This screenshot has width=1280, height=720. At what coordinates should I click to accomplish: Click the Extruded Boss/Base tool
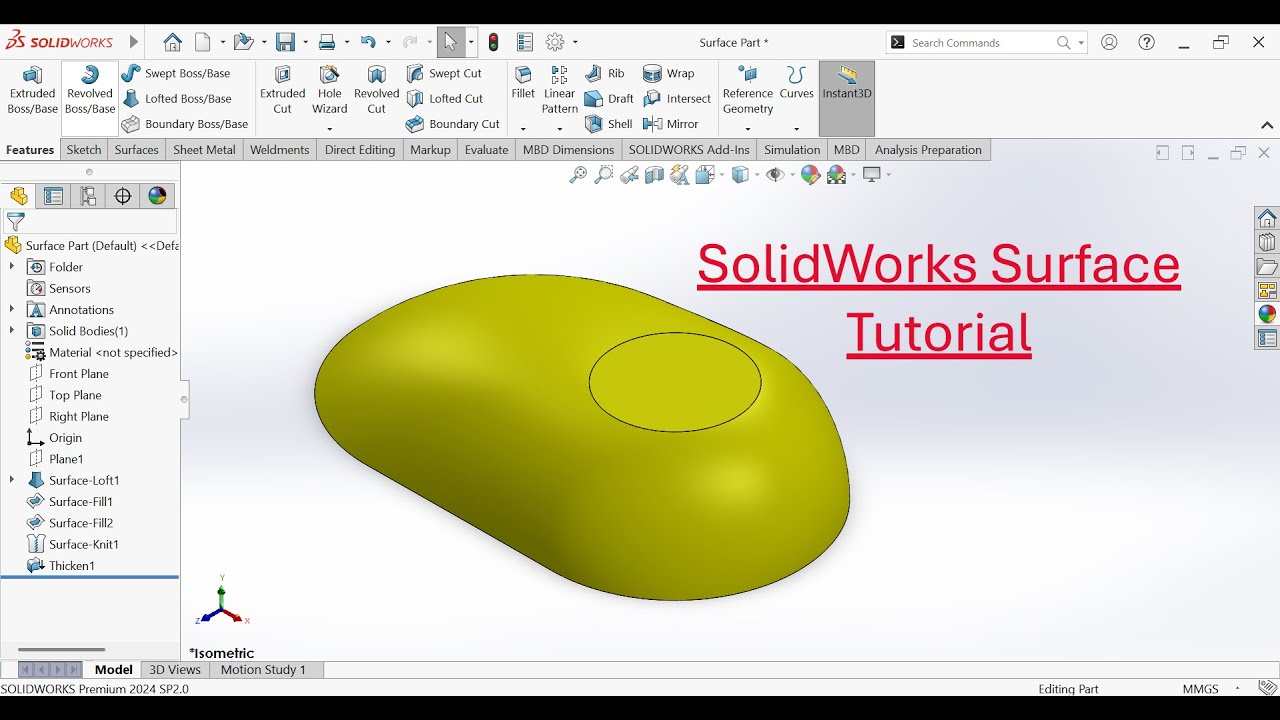[32, 92]
